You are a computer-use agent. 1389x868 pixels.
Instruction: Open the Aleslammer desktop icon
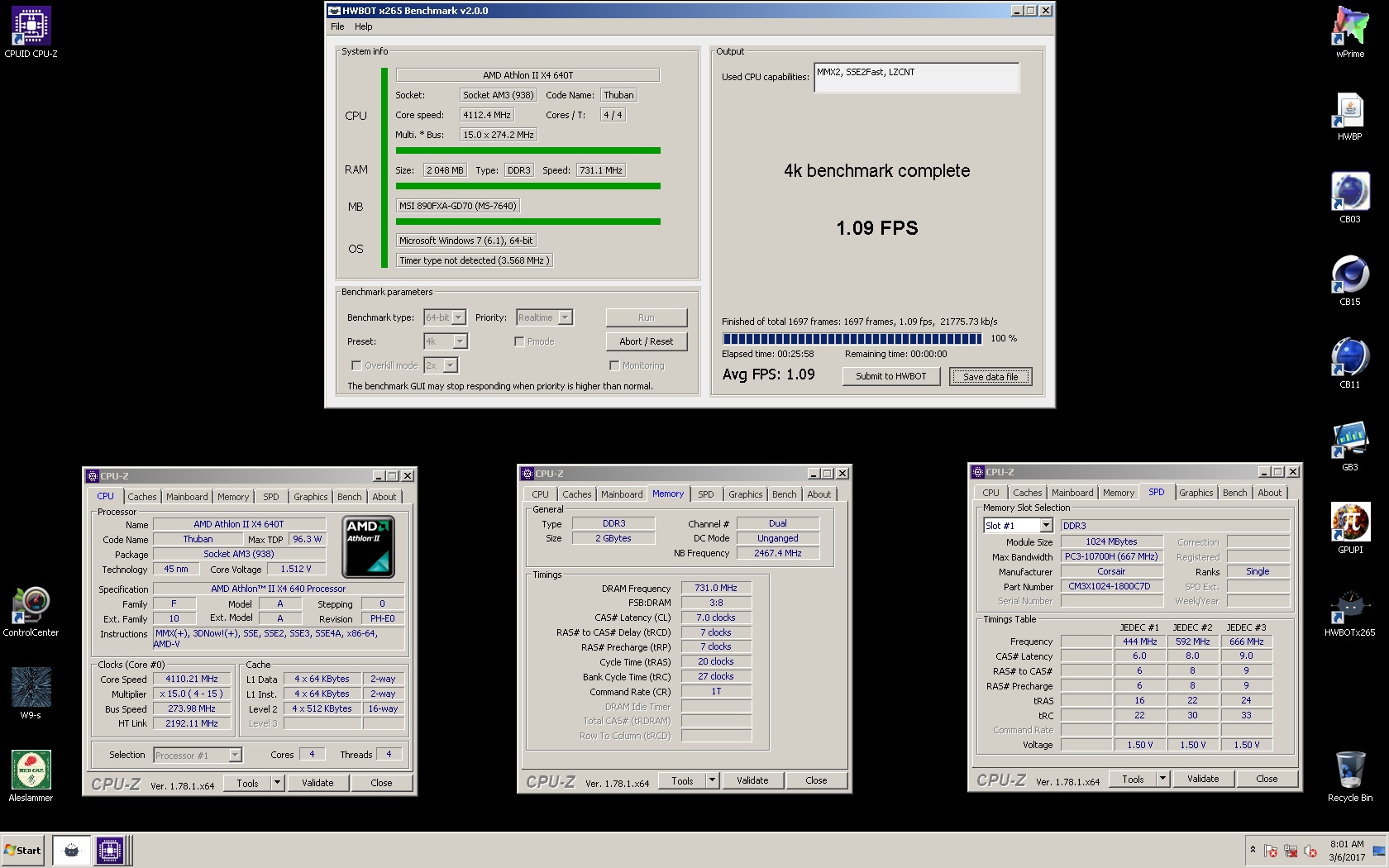click(x=31, y=776)
